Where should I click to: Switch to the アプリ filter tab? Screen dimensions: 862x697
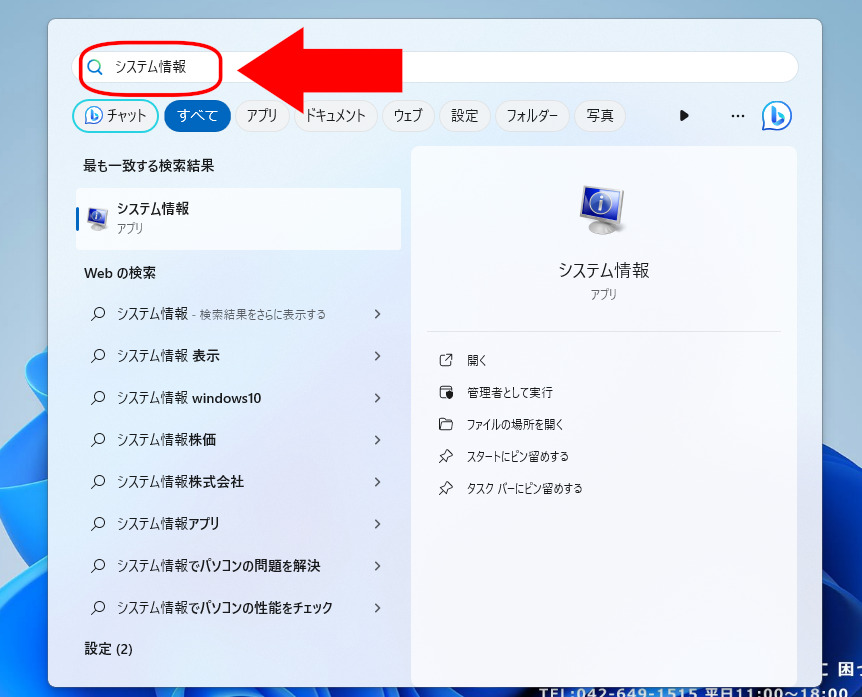262,116
